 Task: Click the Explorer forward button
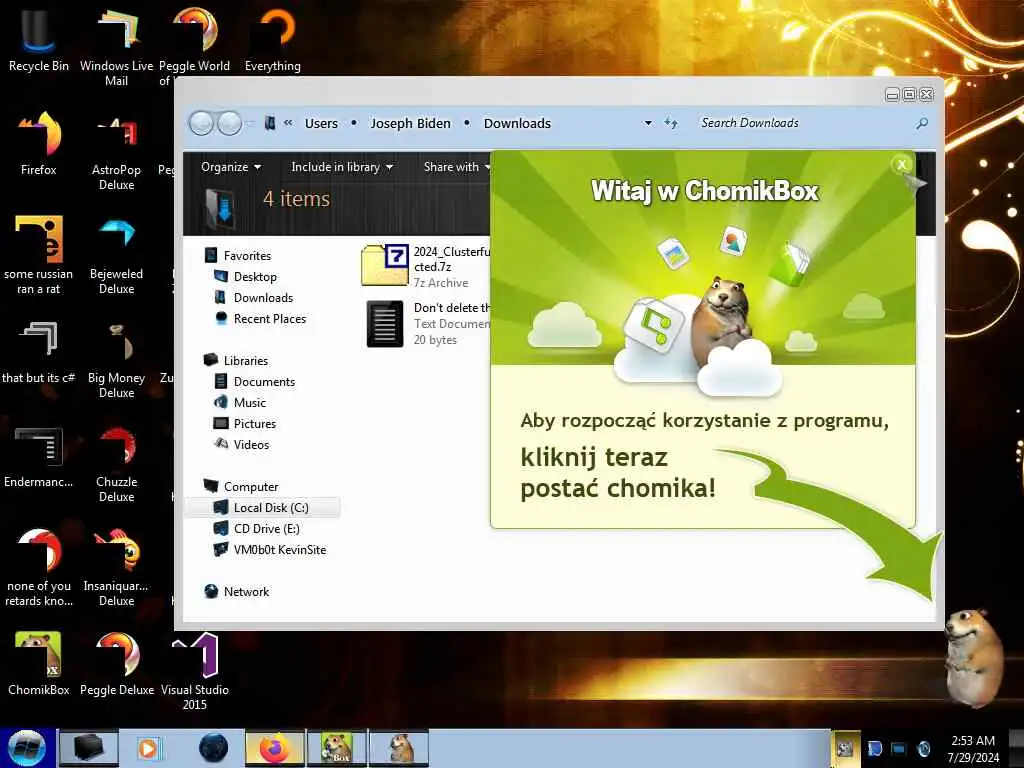click(x=229, y=123)
